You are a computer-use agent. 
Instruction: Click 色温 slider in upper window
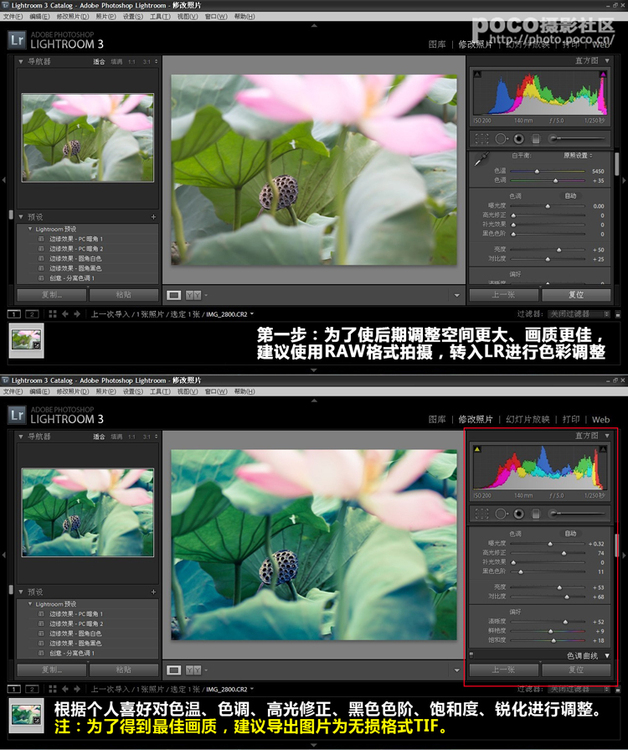coord(548,171)
